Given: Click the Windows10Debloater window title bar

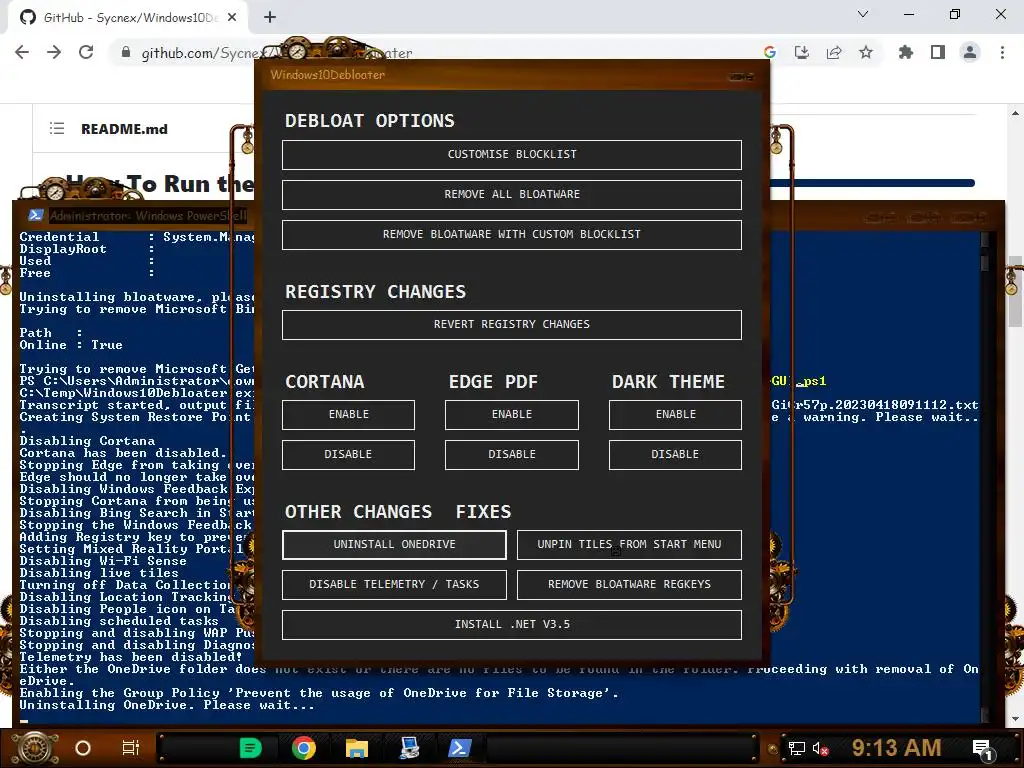Looking at the screenshot, I should coord(511,75).
